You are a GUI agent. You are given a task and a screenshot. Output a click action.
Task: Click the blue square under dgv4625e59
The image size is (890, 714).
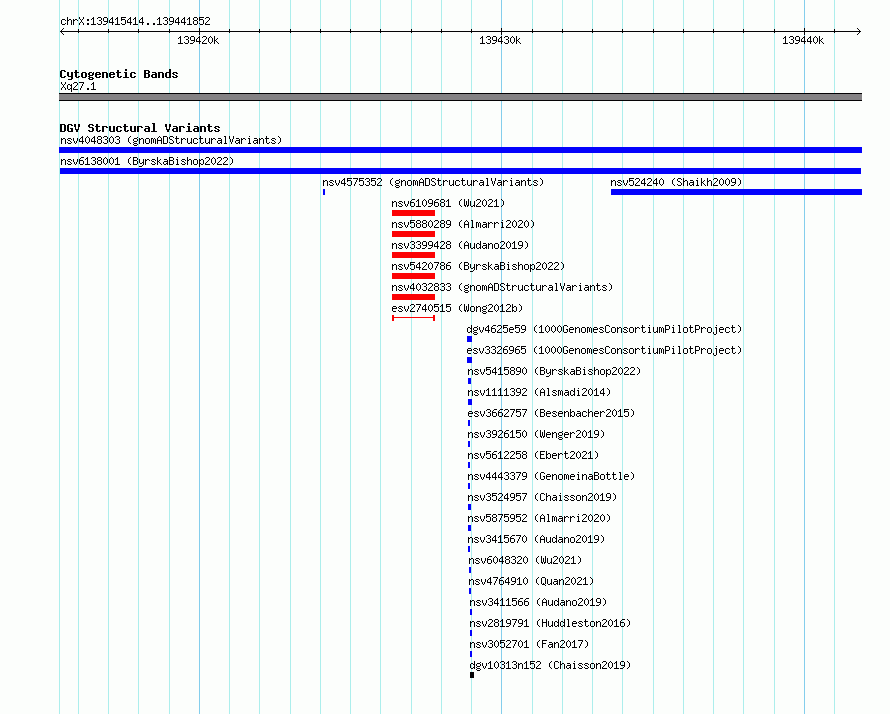tap(469, 339)
